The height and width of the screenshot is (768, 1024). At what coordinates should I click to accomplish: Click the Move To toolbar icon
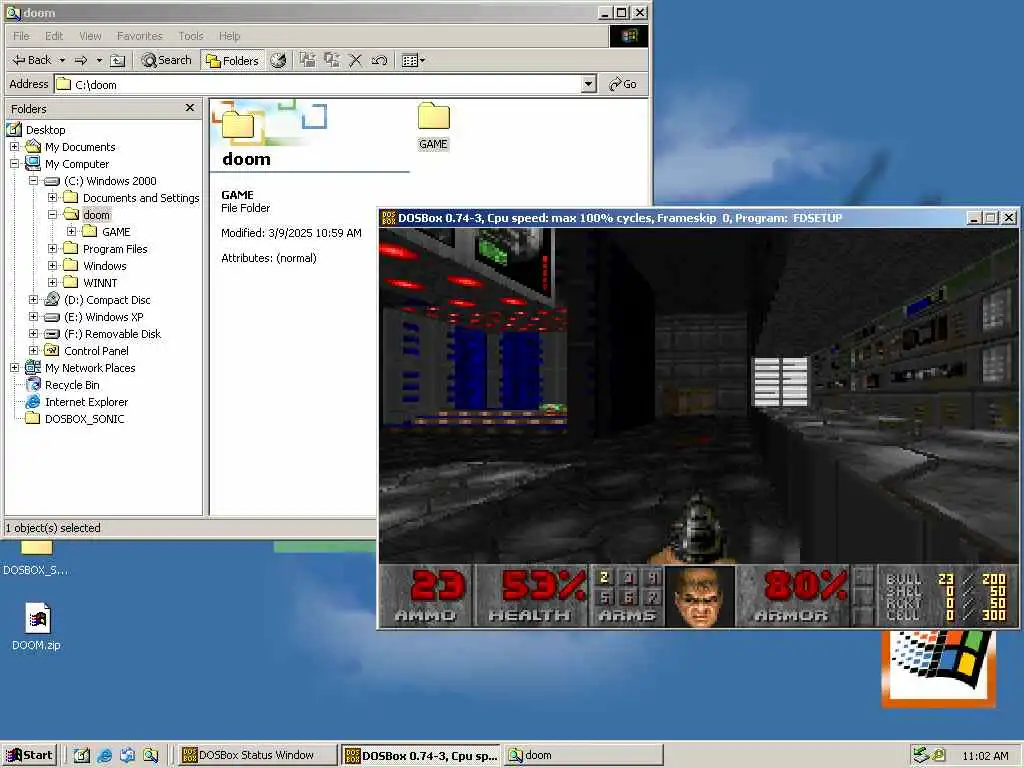(x=307, y=60)
